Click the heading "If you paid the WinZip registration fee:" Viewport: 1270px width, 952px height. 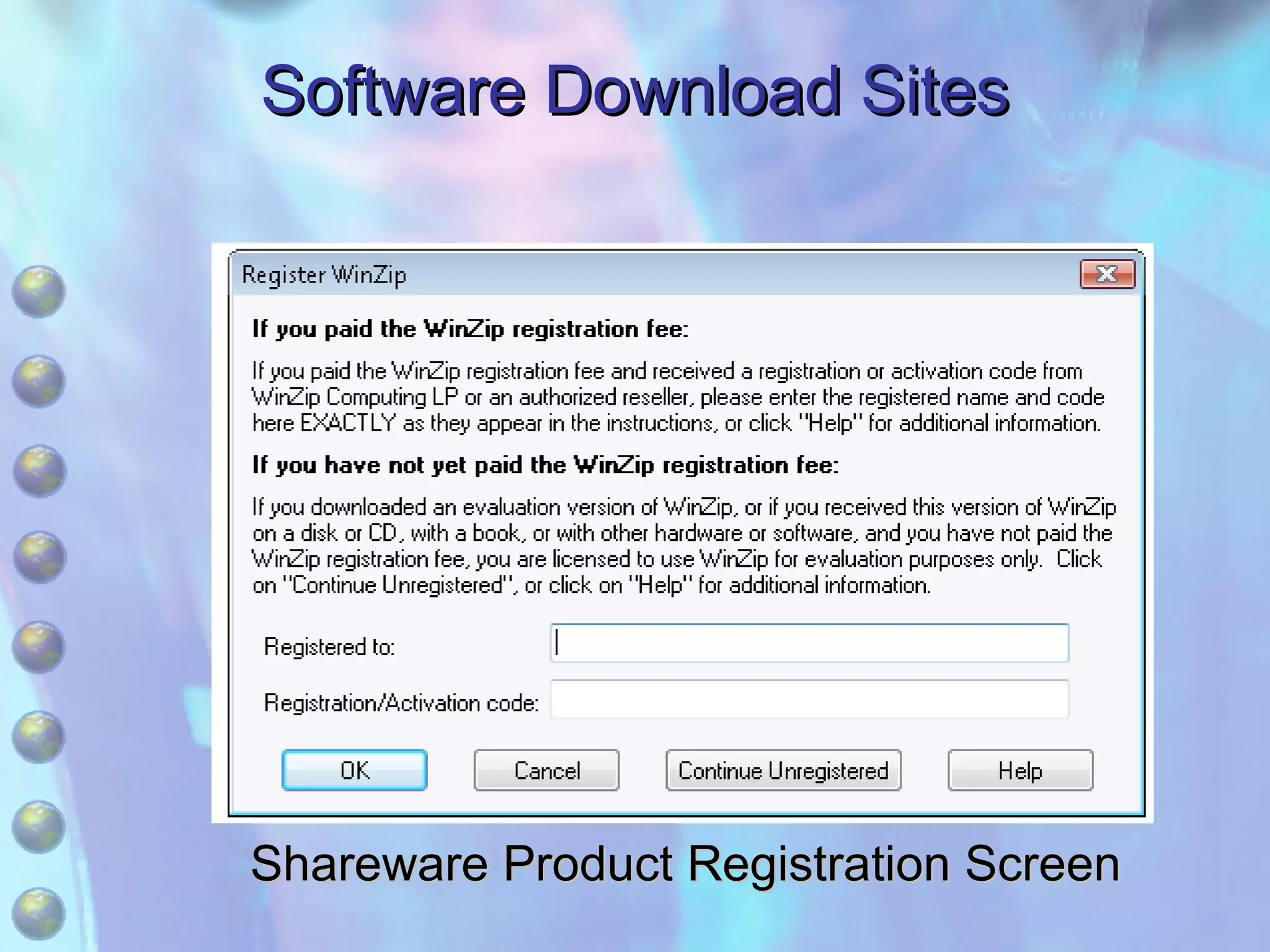pos(470,328)
